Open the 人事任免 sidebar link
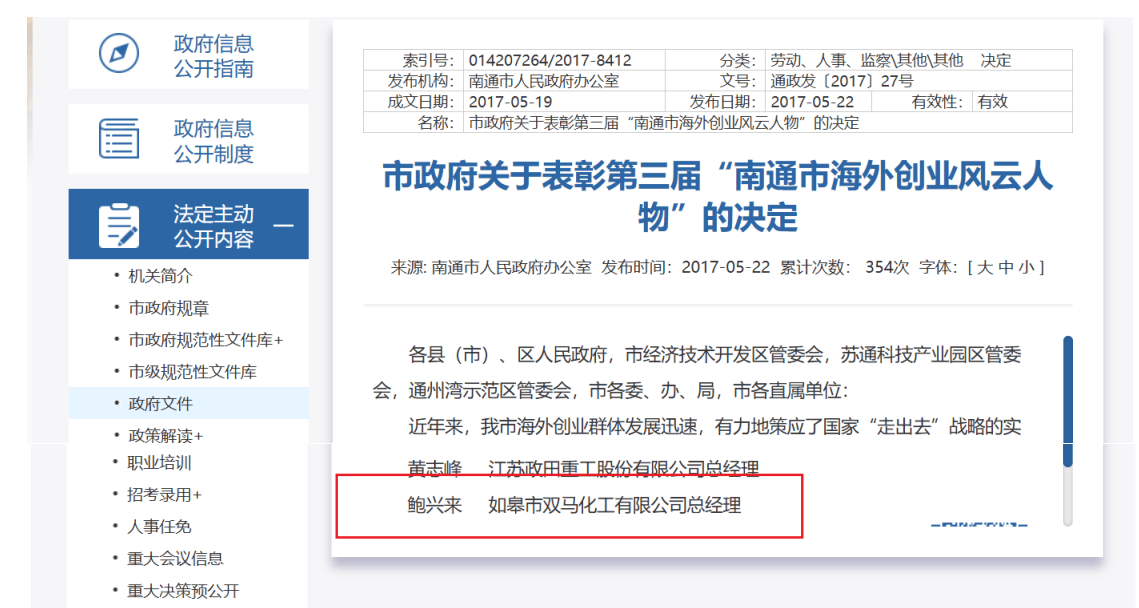This screenshot has width=1139, height=608. coord(159,526)
